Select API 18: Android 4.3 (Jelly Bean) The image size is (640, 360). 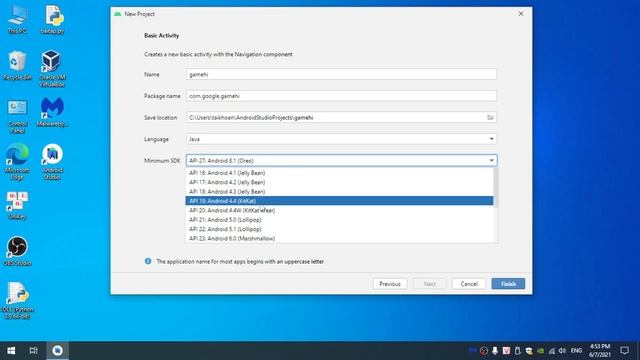(339, 191)
